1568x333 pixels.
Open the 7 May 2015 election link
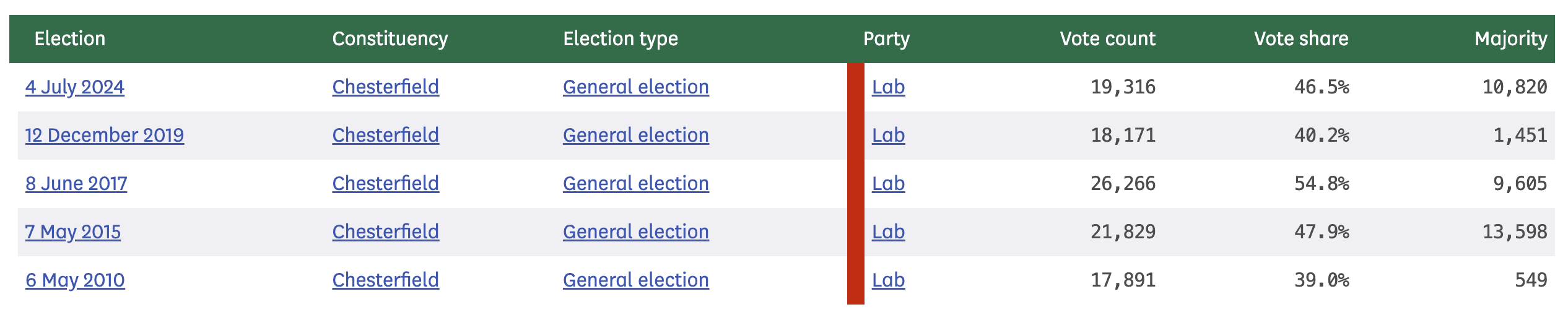[73, 232]
